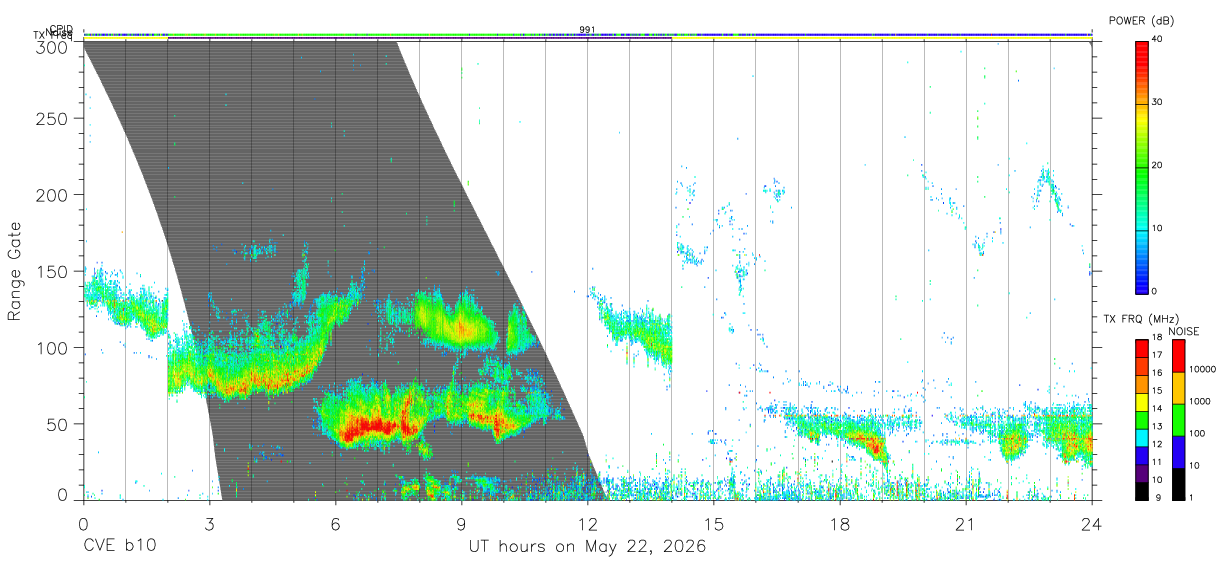Viewport: 1228px width, 567px height.
Task: Click the blue segment of NOISE bar
Action: tap(1178, 452)
